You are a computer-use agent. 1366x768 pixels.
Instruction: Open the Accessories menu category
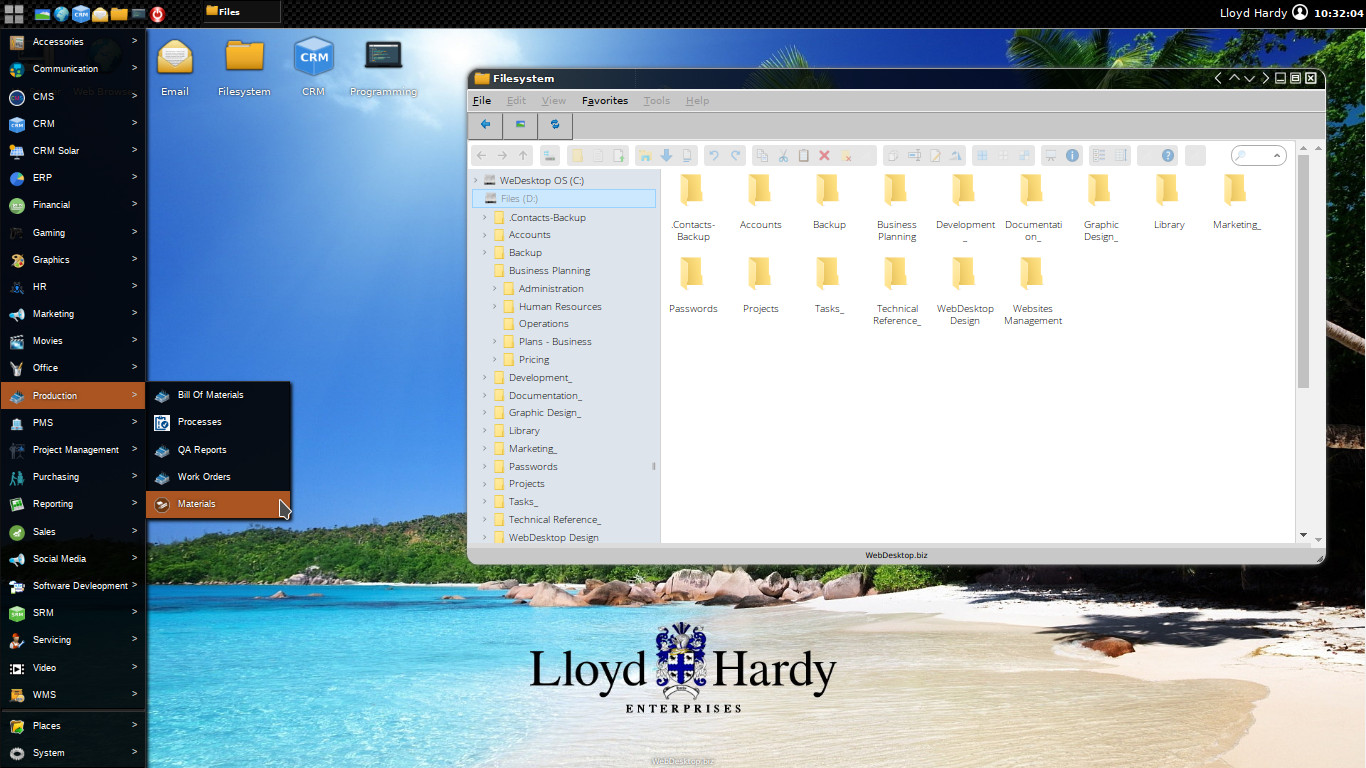coord(73,42)
